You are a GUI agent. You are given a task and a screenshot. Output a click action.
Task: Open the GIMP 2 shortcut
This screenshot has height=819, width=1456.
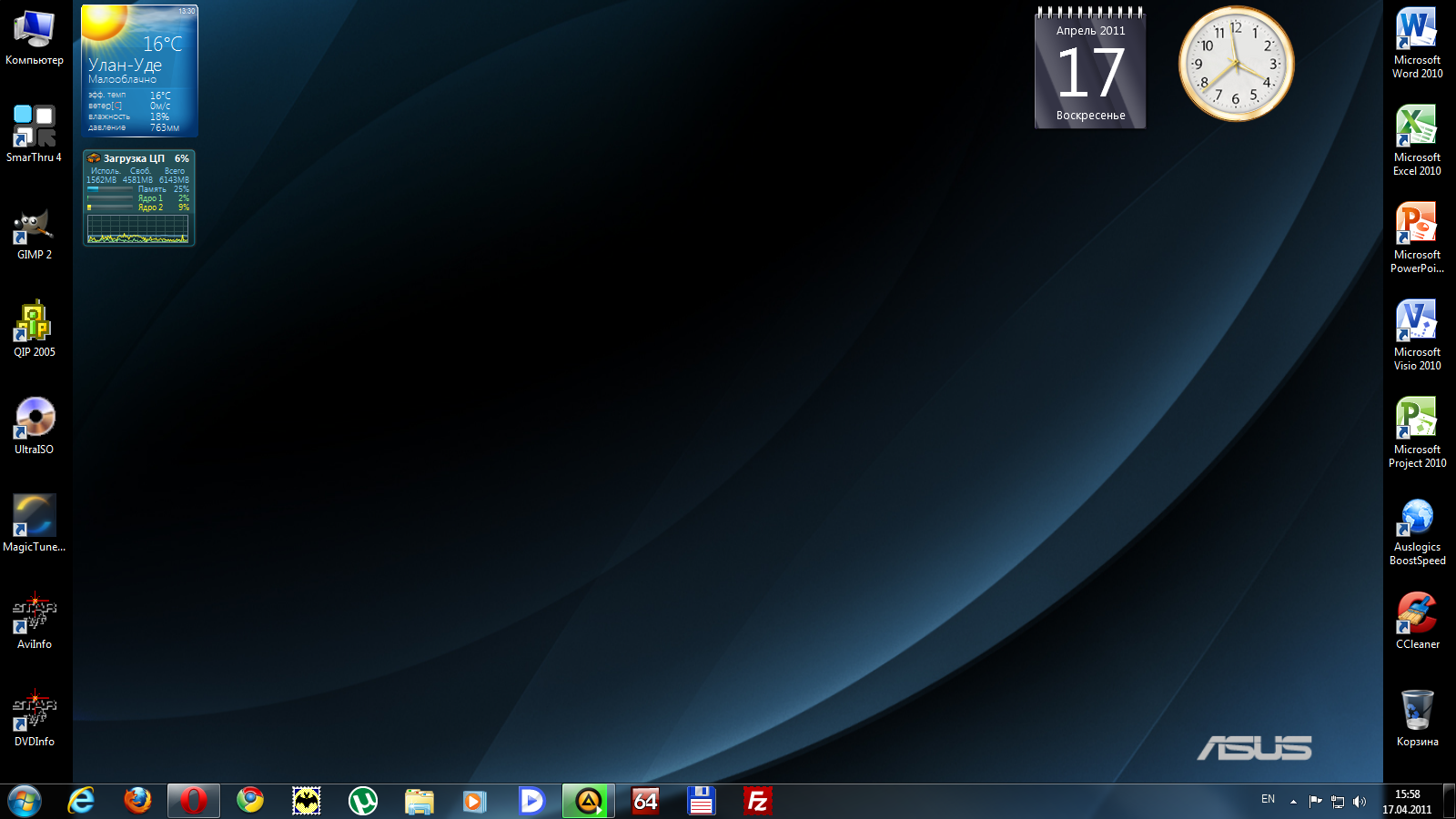[x=35, y=232]
